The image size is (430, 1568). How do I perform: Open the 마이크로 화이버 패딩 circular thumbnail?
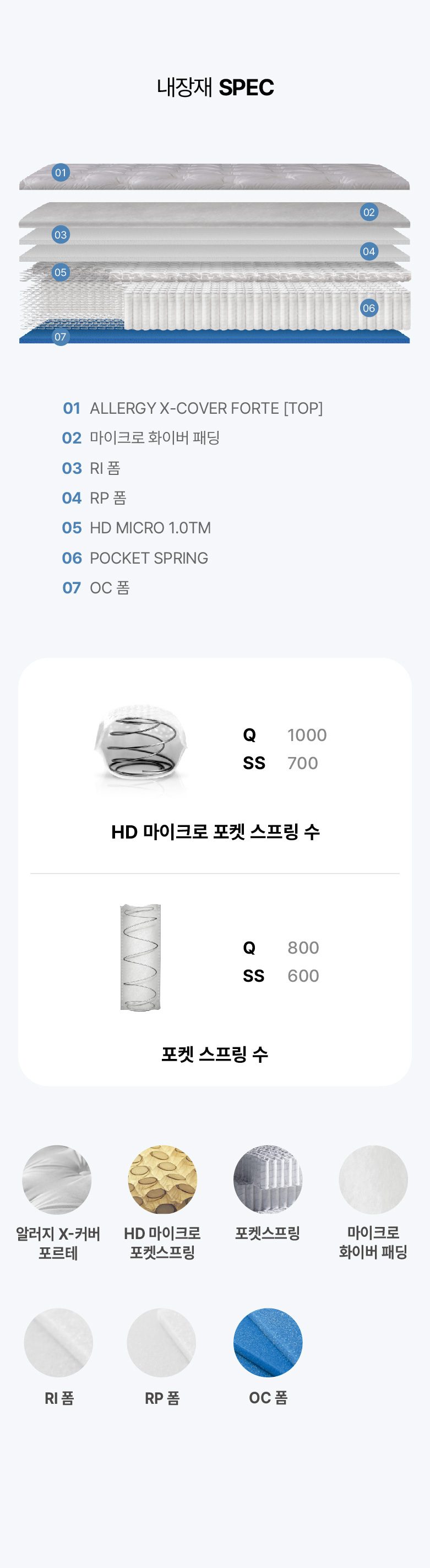click(373, 1180)
